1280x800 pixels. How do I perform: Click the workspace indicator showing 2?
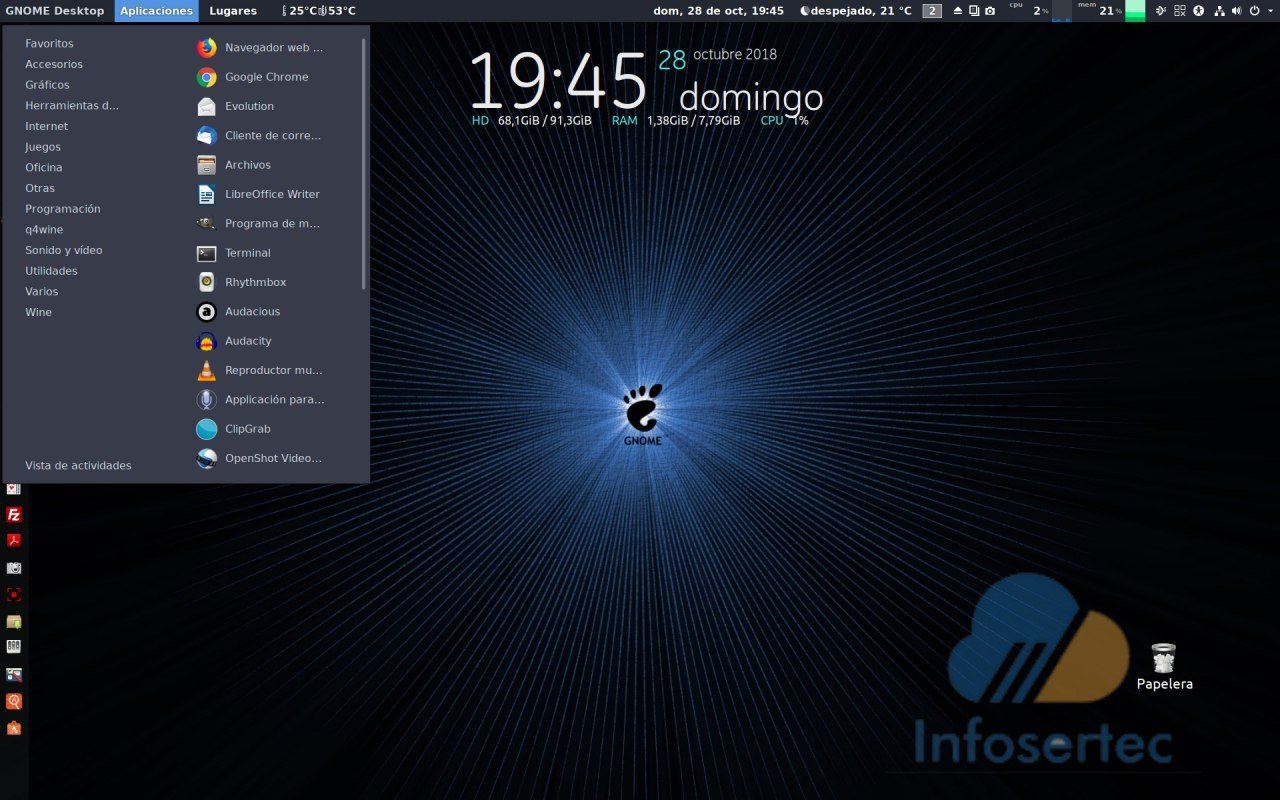pos(932,11)
